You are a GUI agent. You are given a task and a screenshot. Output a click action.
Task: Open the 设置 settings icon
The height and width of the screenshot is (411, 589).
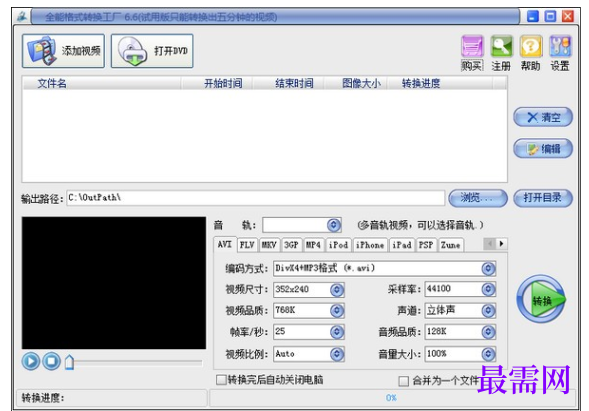560,53
